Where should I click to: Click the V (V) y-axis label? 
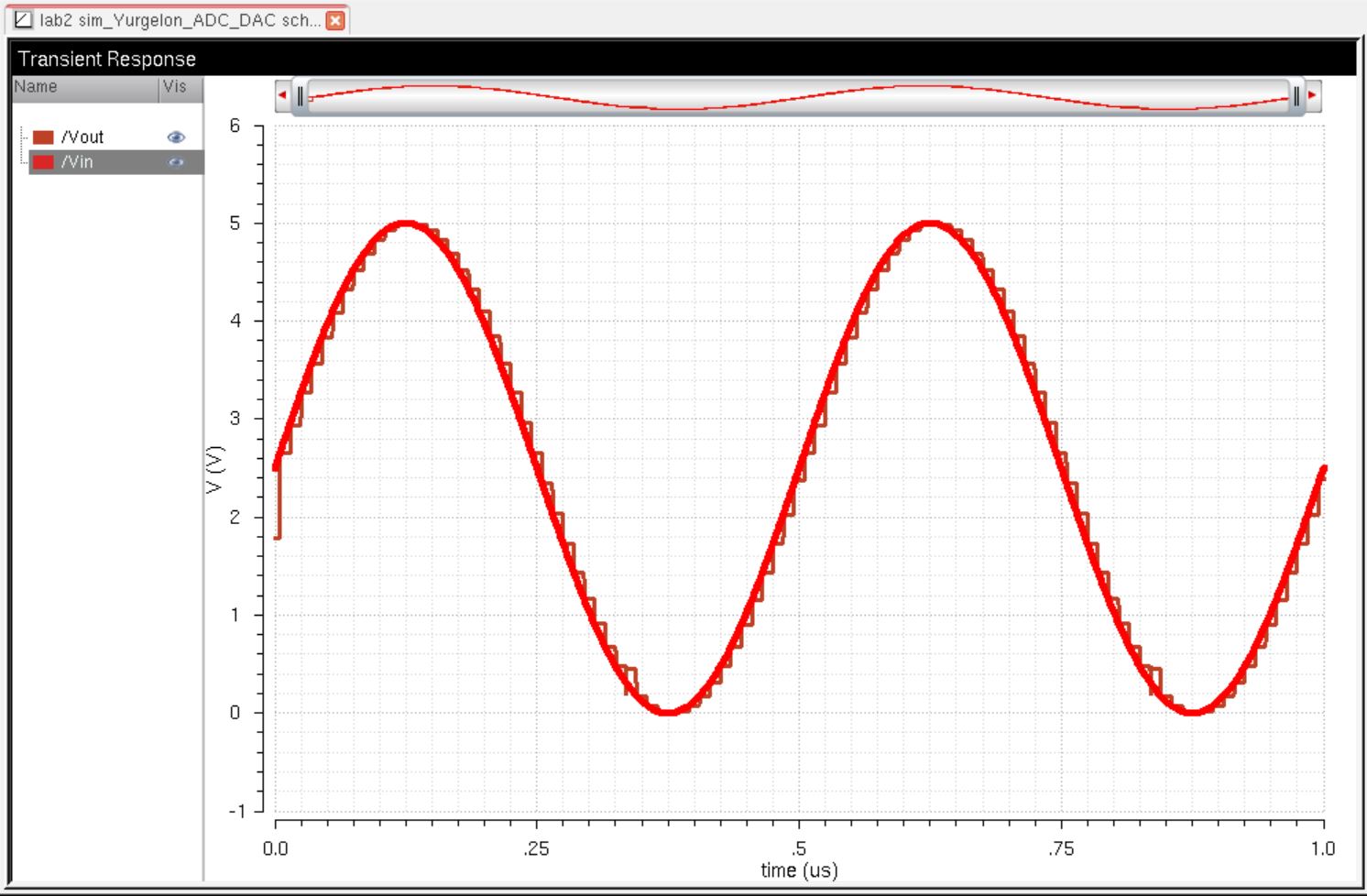(214, 469)
